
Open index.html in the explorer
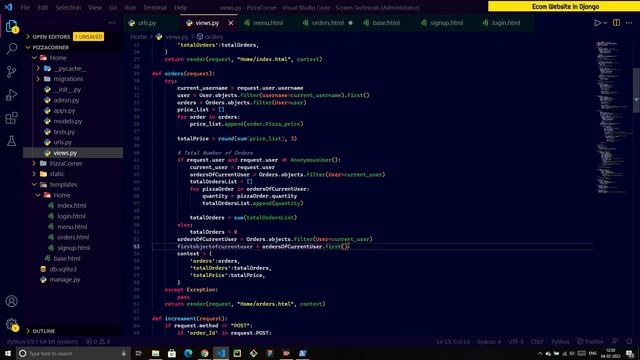pos(71,206)
